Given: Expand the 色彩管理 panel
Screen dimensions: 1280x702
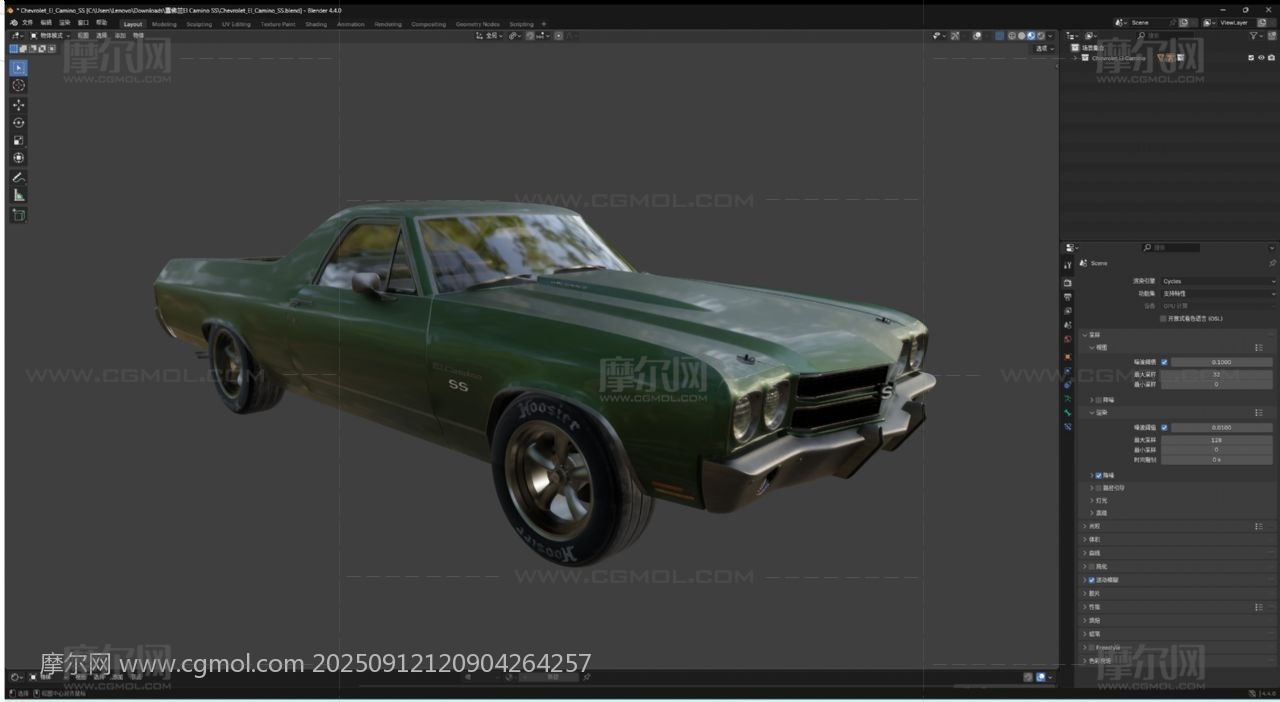Looking at the screenshot, I should [x=1085, y=661].
